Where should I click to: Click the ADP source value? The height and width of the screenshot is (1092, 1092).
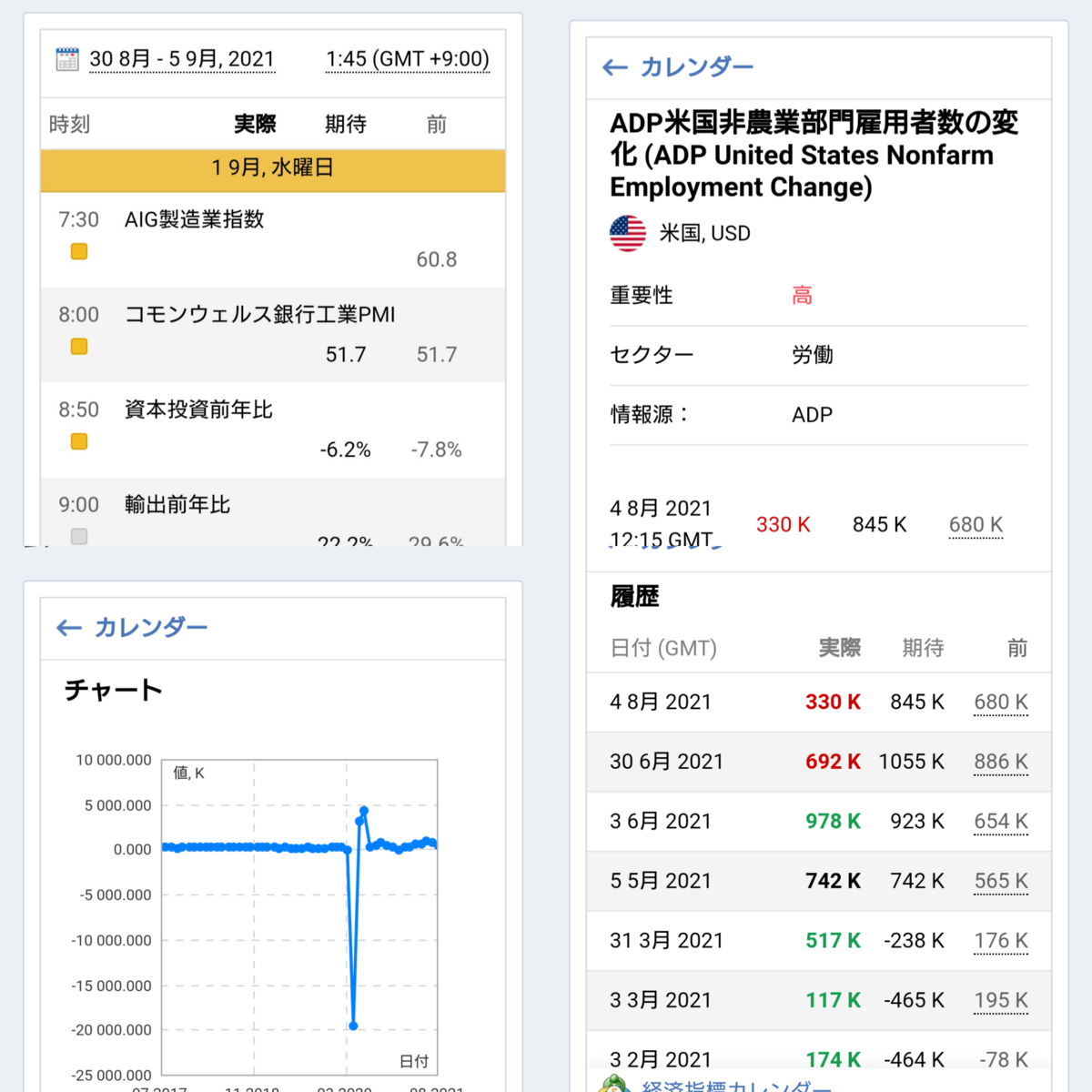point(813,415)
